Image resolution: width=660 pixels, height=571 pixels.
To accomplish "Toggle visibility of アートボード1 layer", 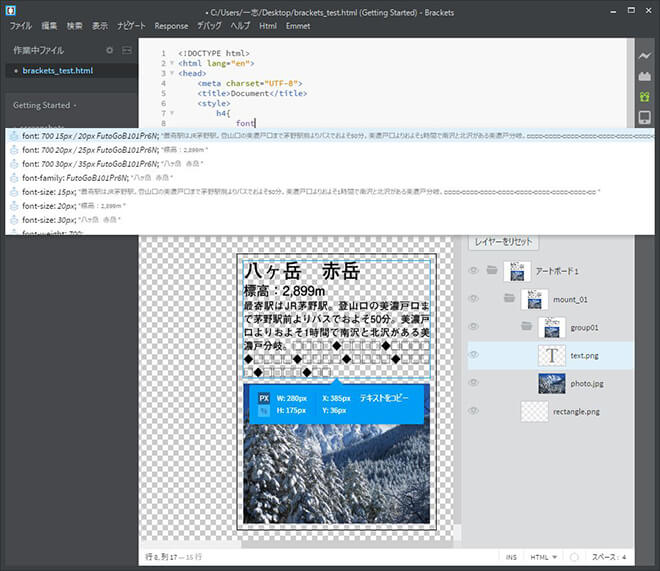I will 474,270.
